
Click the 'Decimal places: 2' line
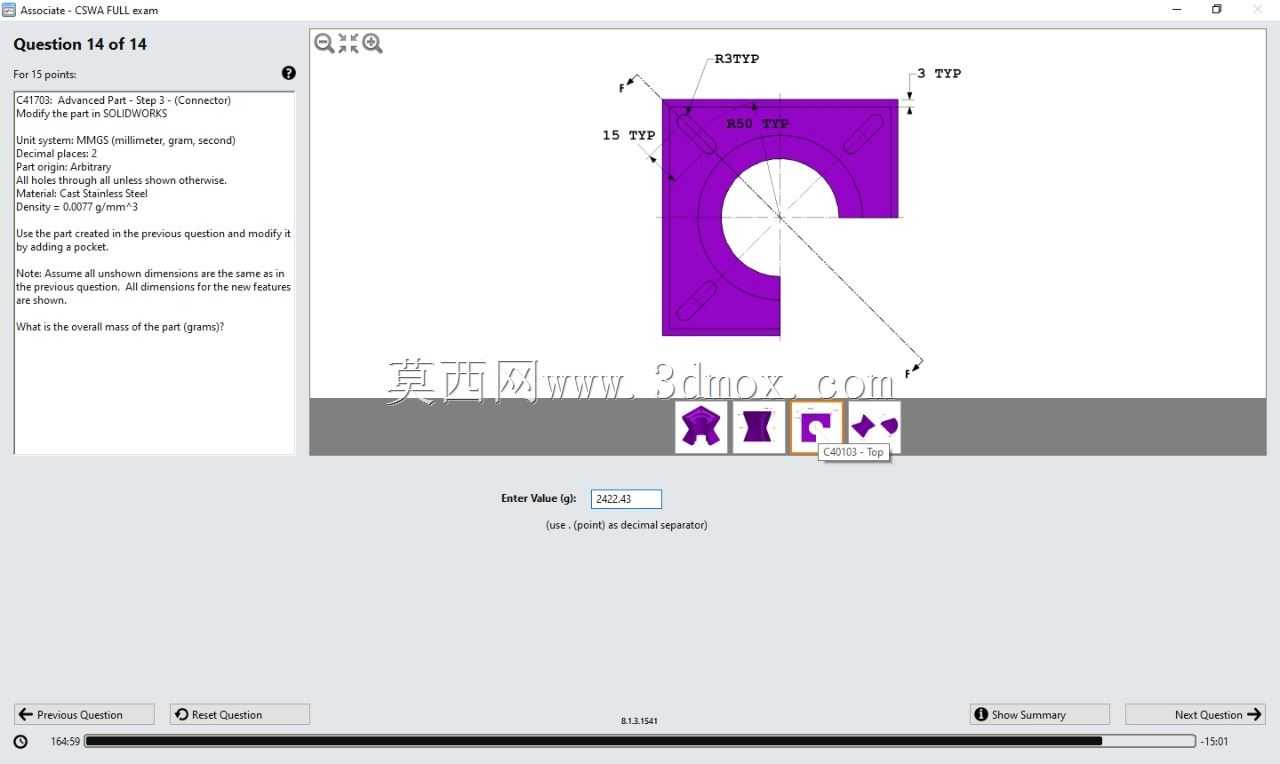(57, 154)
